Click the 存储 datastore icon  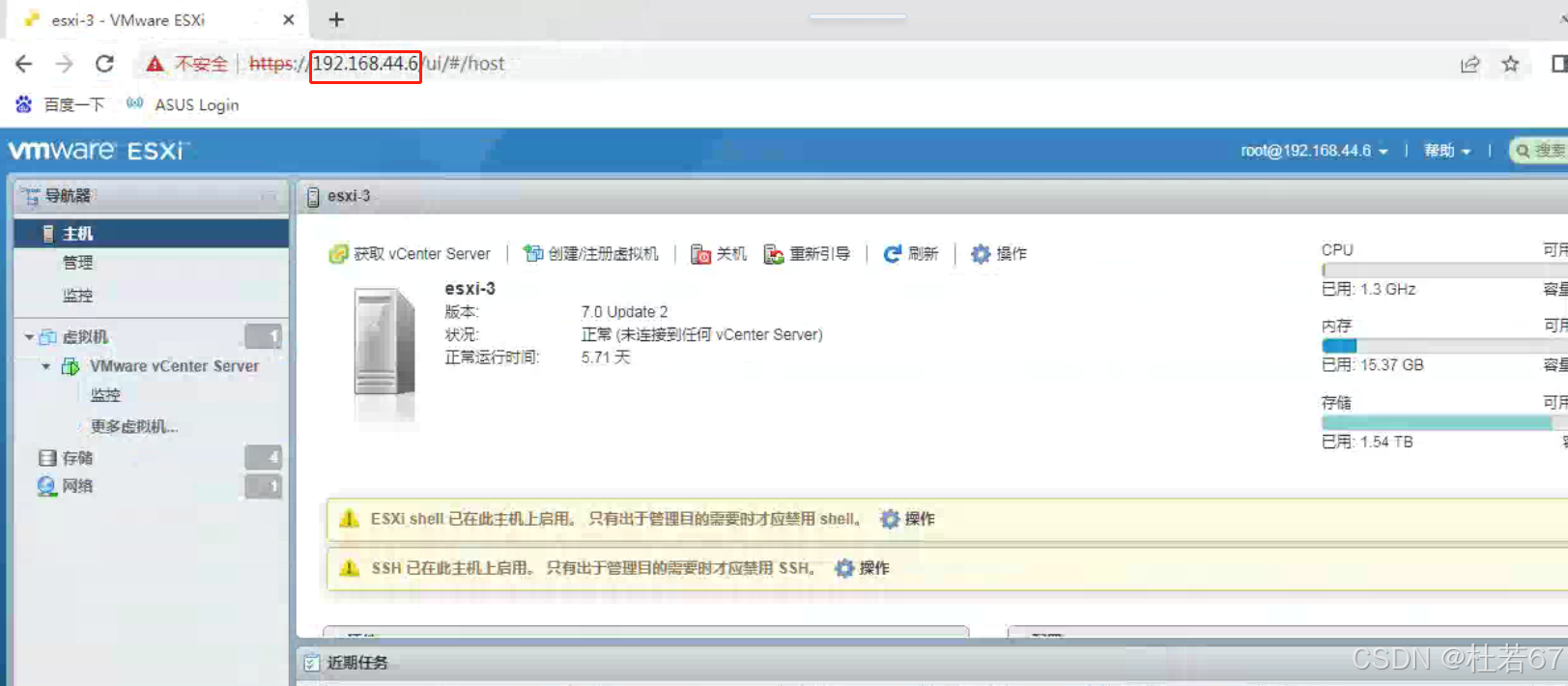pyautogui.click(x=47, y=458)
